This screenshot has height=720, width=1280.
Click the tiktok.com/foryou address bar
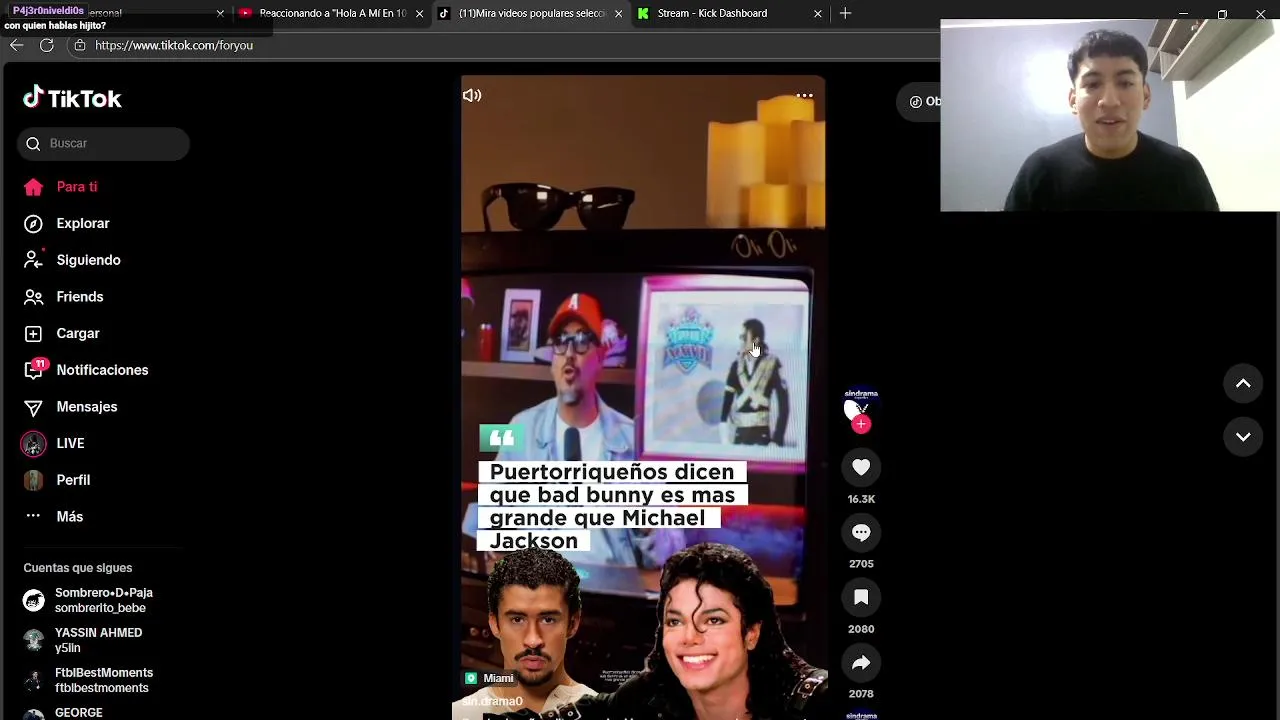tap(174, 45)
